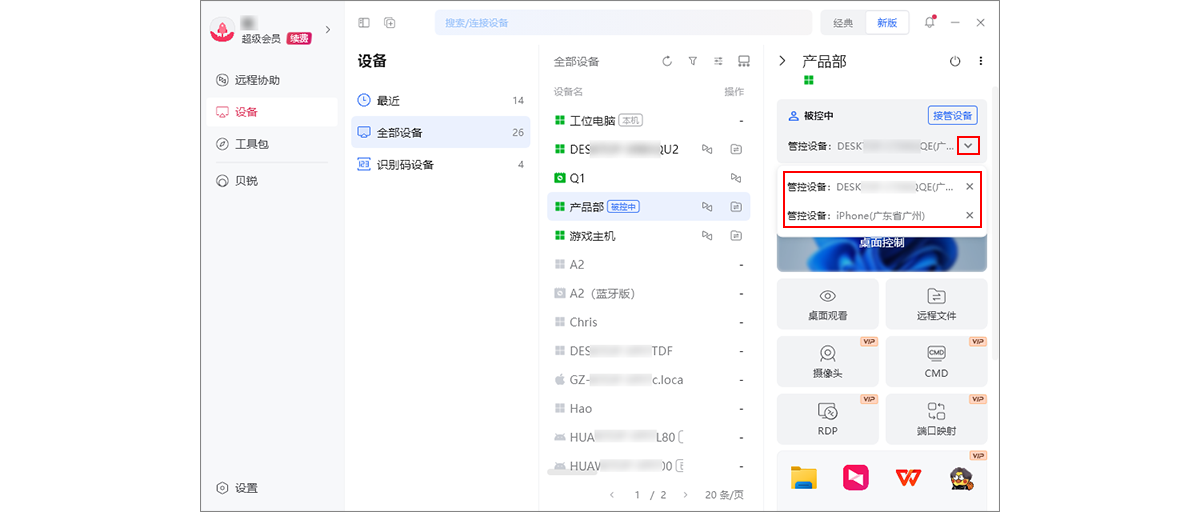Open the device filter funnel icon

pos(693,61)
